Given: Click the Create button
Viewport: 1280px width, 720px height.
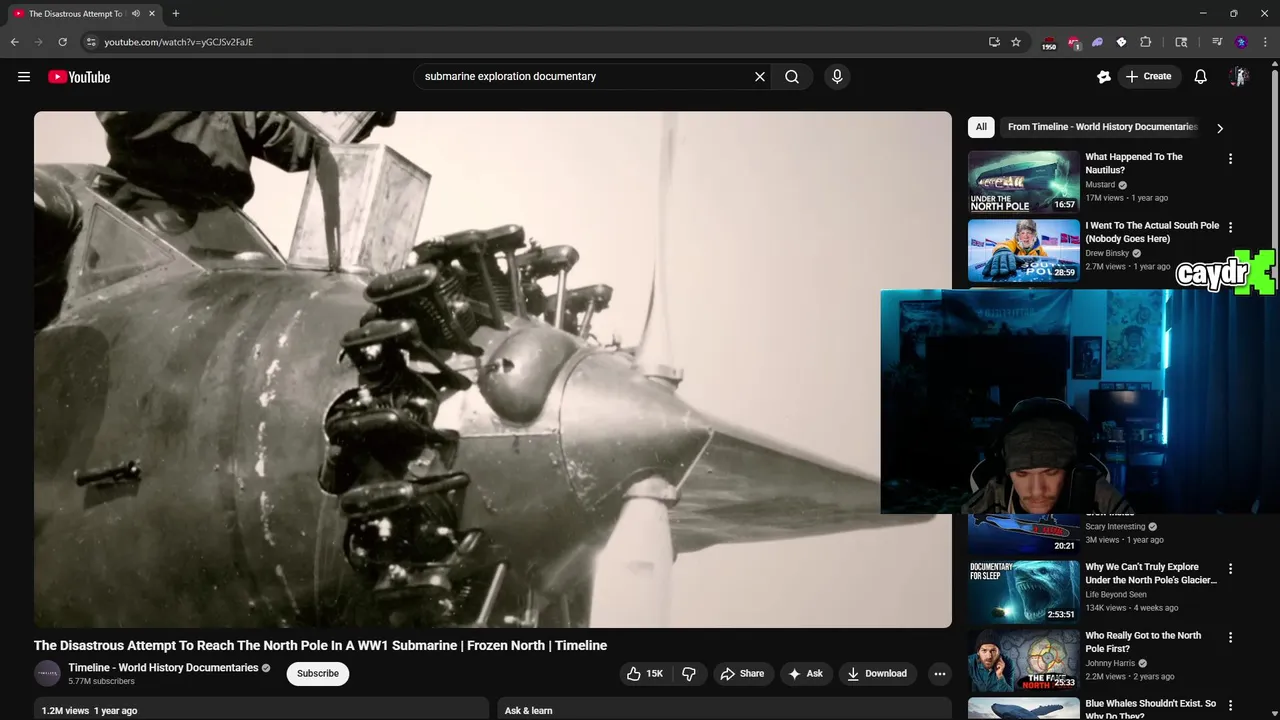Looking at the screenshot, I should coord(1148,77).
